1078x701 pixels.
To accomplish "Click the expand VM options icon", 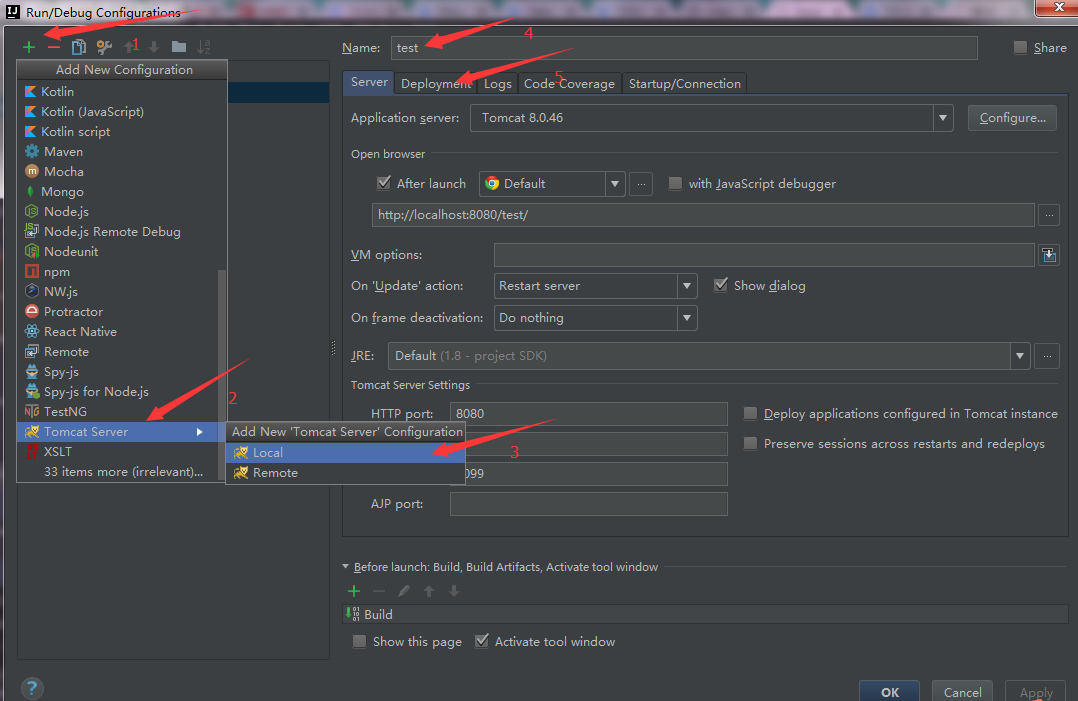I will pyautogui.click(x=1049, y=255).
